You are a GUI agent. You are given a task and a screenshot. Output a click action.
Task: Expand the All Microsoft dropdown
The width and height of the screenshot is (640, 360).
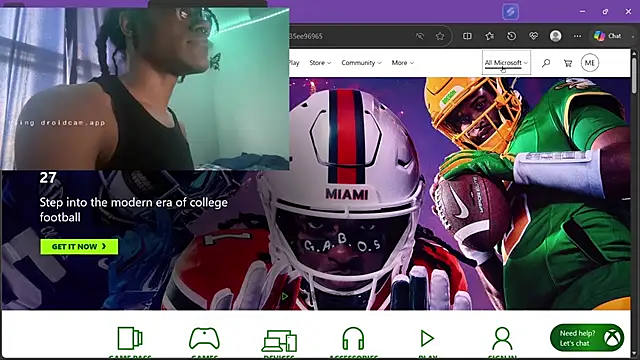(x=506, y=63)
